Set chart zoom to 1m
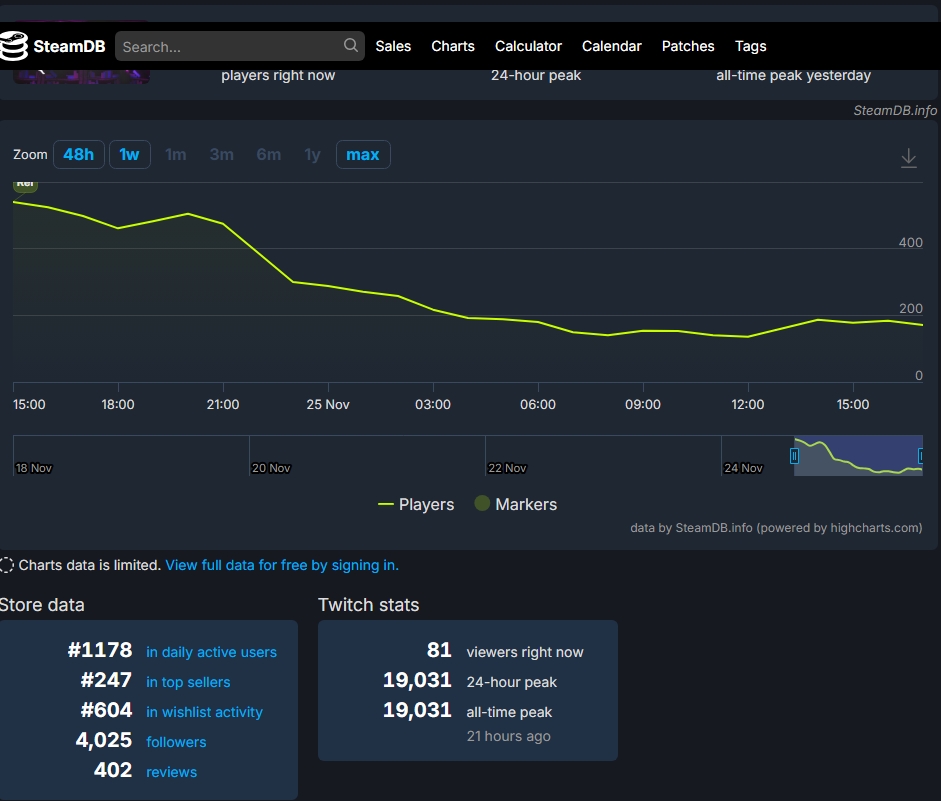 [176, 155]
